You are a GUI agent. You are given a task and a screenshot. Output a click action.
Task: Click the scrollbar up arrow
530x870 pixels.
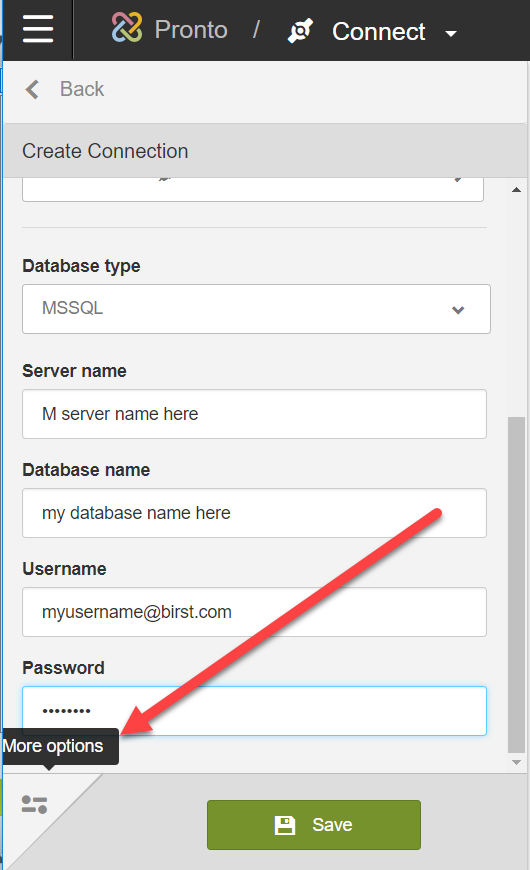pos(516,190)
